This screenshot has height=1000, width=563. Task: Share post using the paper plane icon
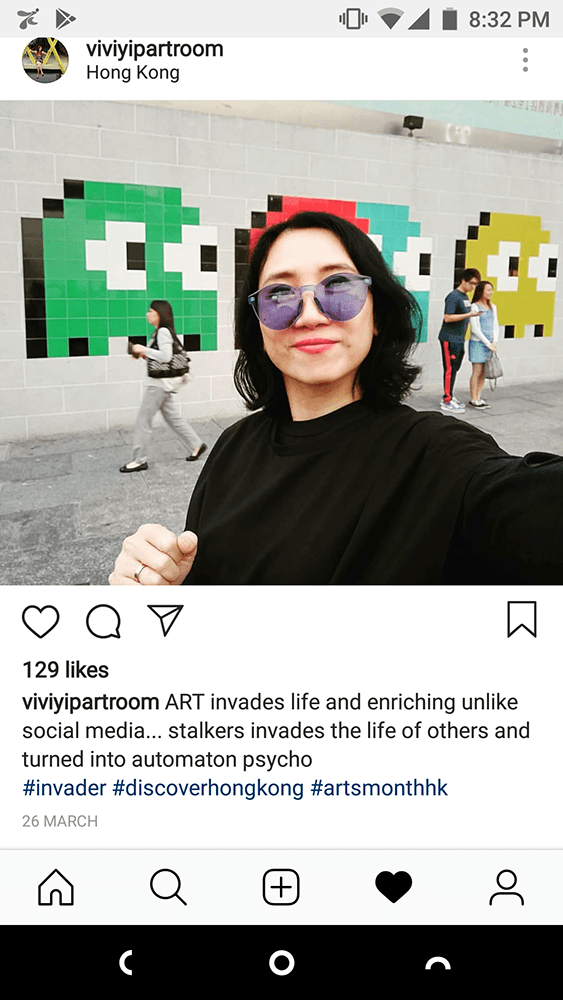click(165, 619)
